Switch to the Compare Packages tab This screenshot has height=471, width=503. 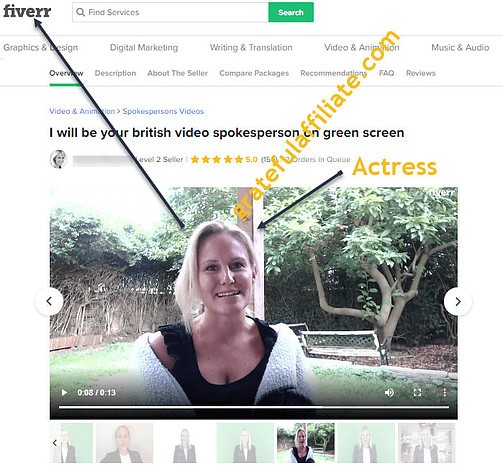254,73
